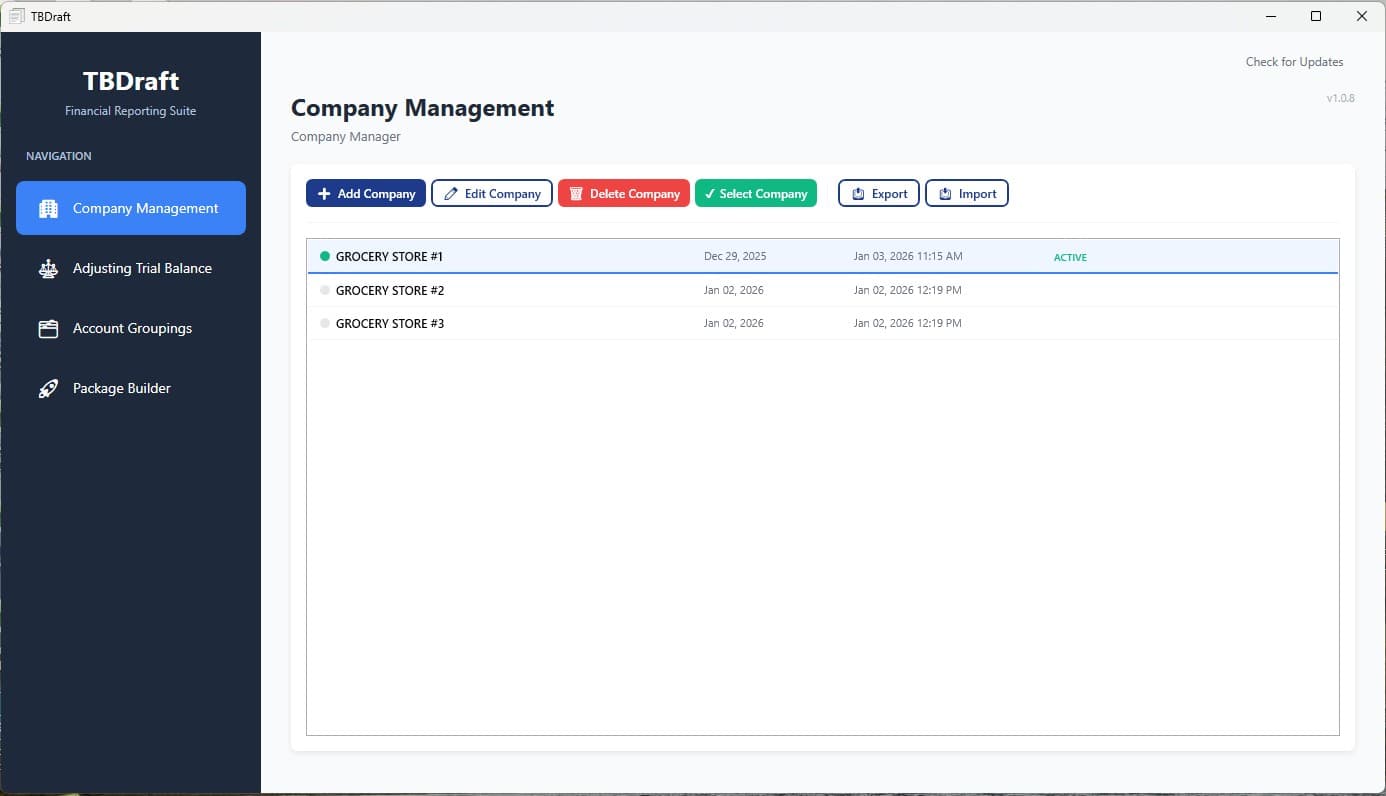Image resolution: width=1386 pixels, height=796 pixels.
Task: Check for Updates link
Action: point(1294,62)
